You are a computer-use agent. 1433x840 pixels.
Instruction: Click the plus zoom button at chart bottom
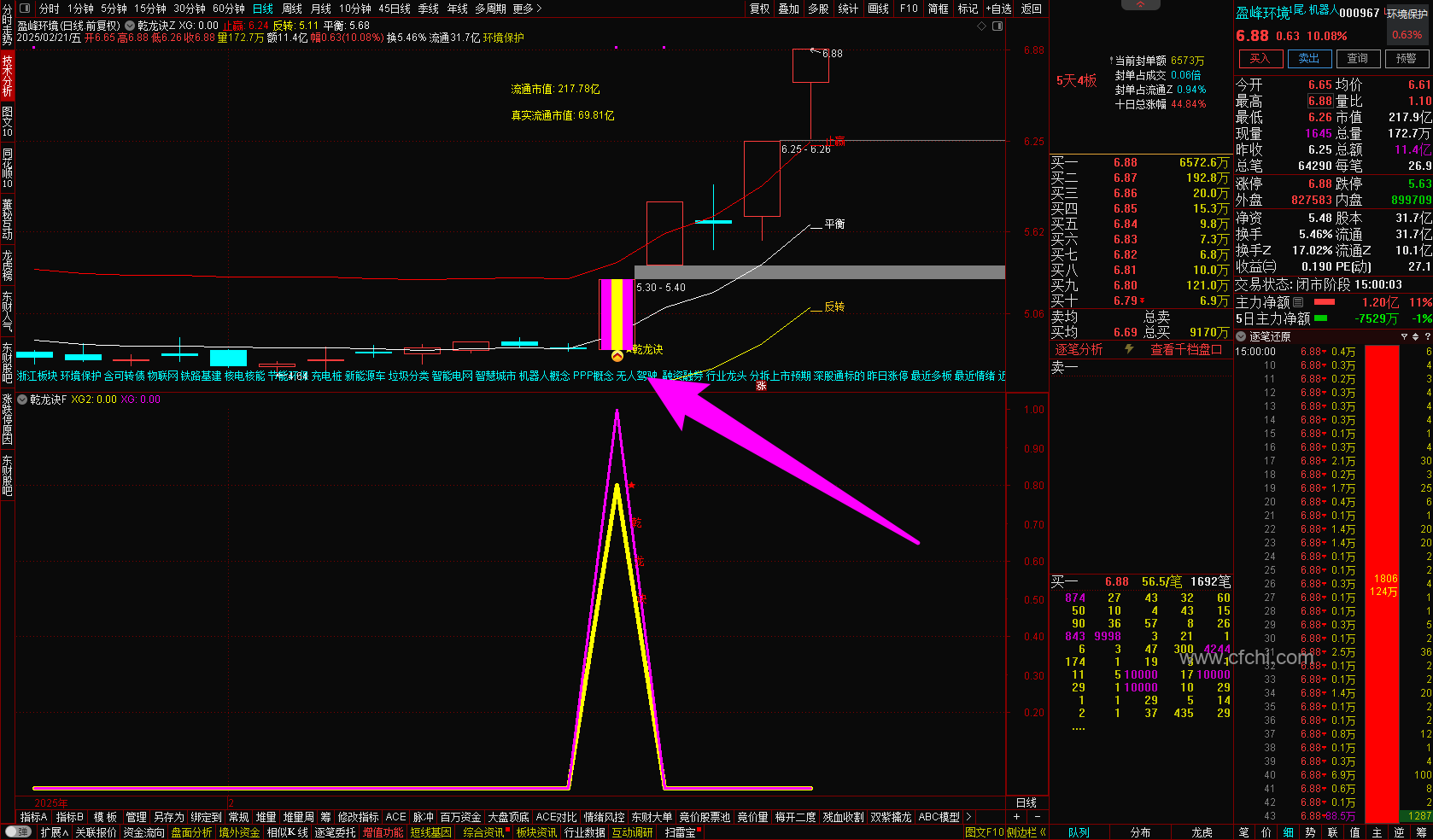click(x=1016, y=817)
